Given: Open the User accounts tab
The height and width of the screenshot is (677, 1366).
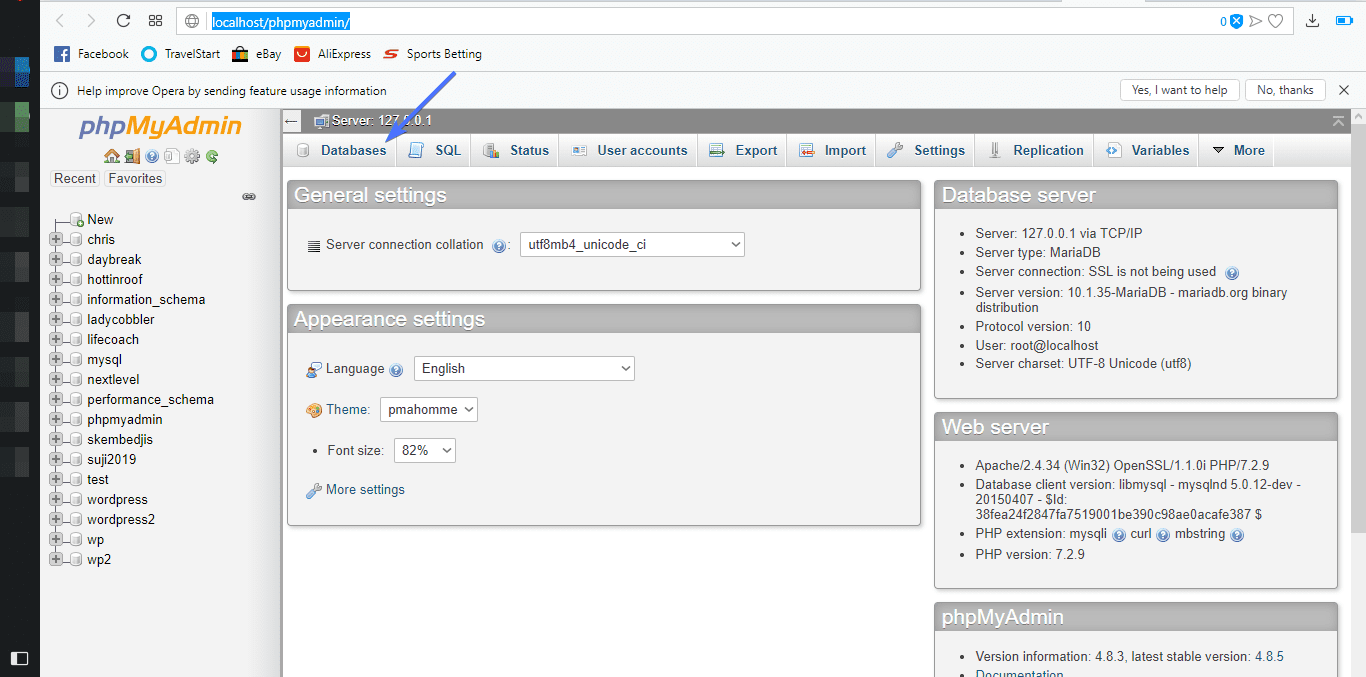Looking at the screenshot, I should (x=629, y=151).
